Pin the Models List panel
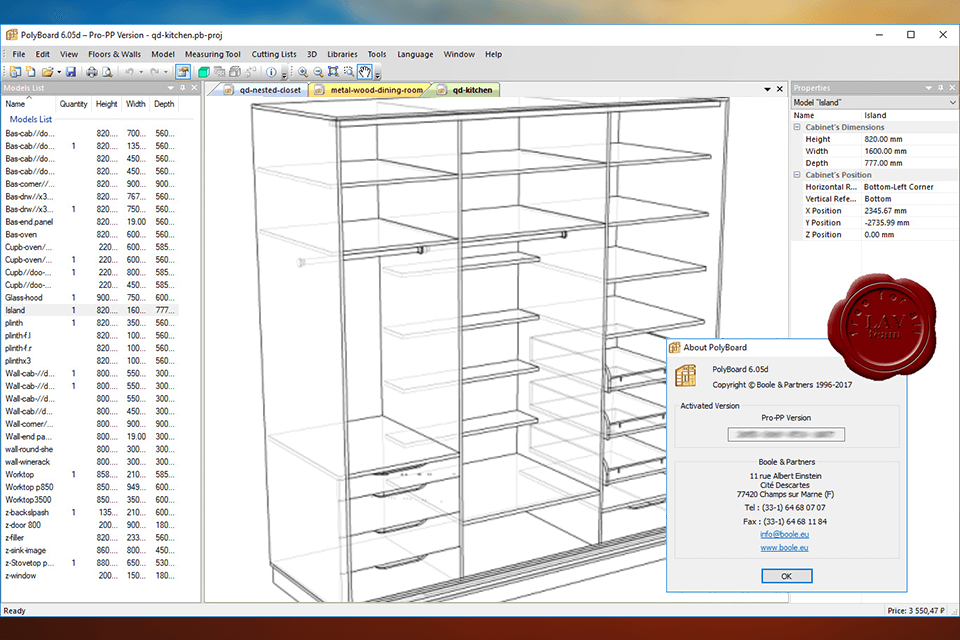The width and height of the screenshot is (960, 640). click(x=182, y=88)
